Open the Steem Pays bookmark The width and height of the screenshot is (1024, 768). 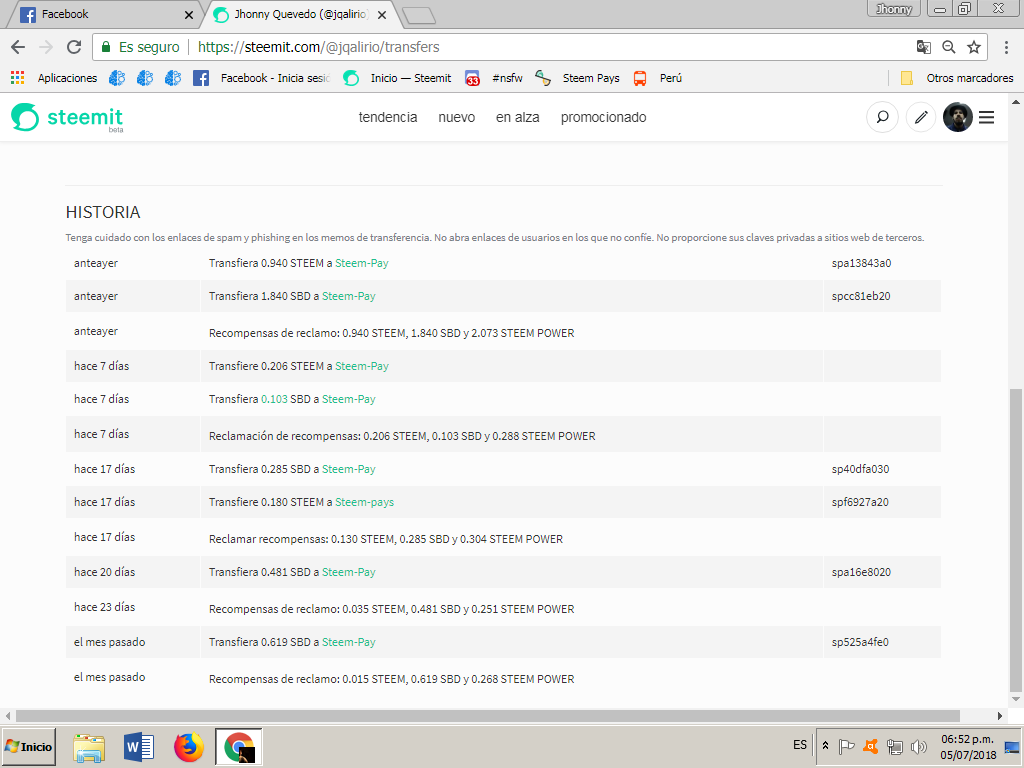577,78
